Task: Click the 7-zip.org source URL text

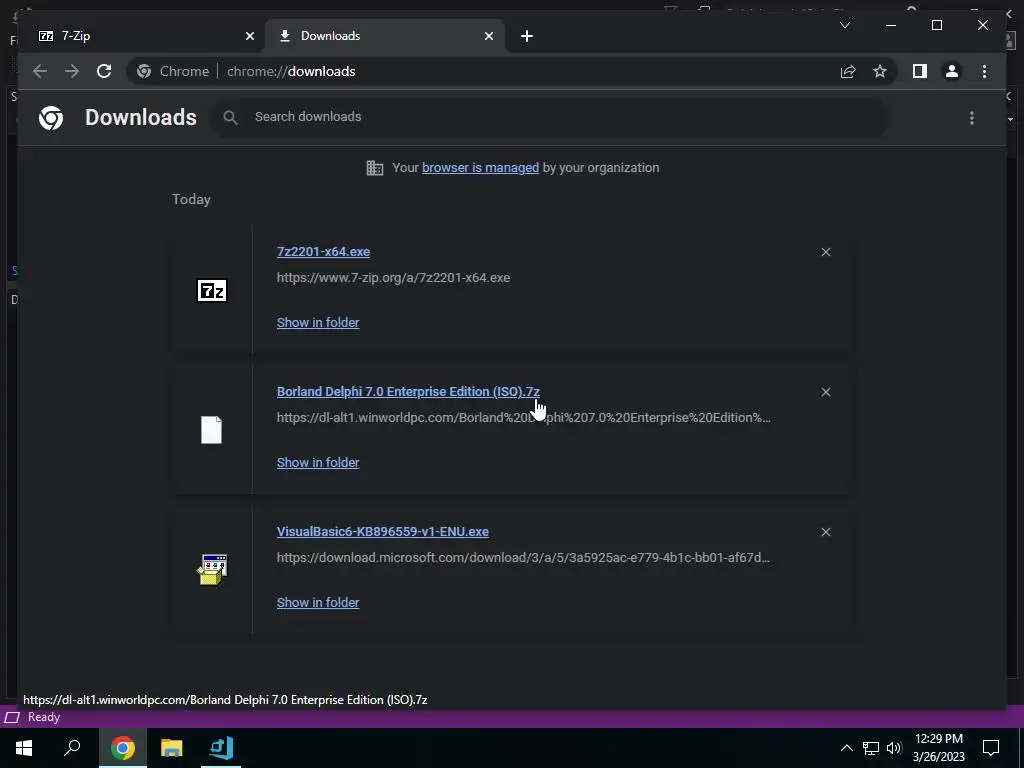Action: tap(393, 278)
